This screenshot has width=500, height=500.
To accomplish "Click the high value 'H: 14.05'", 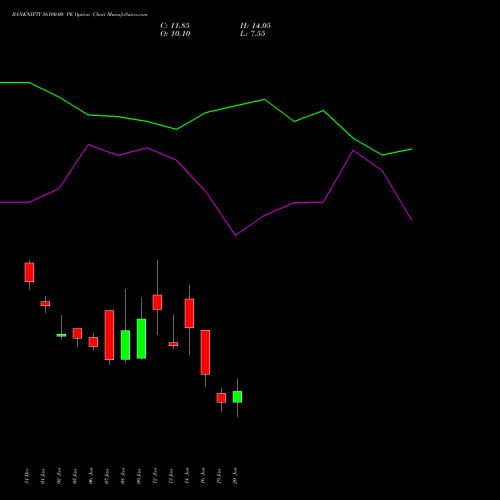I will [255, 26].
